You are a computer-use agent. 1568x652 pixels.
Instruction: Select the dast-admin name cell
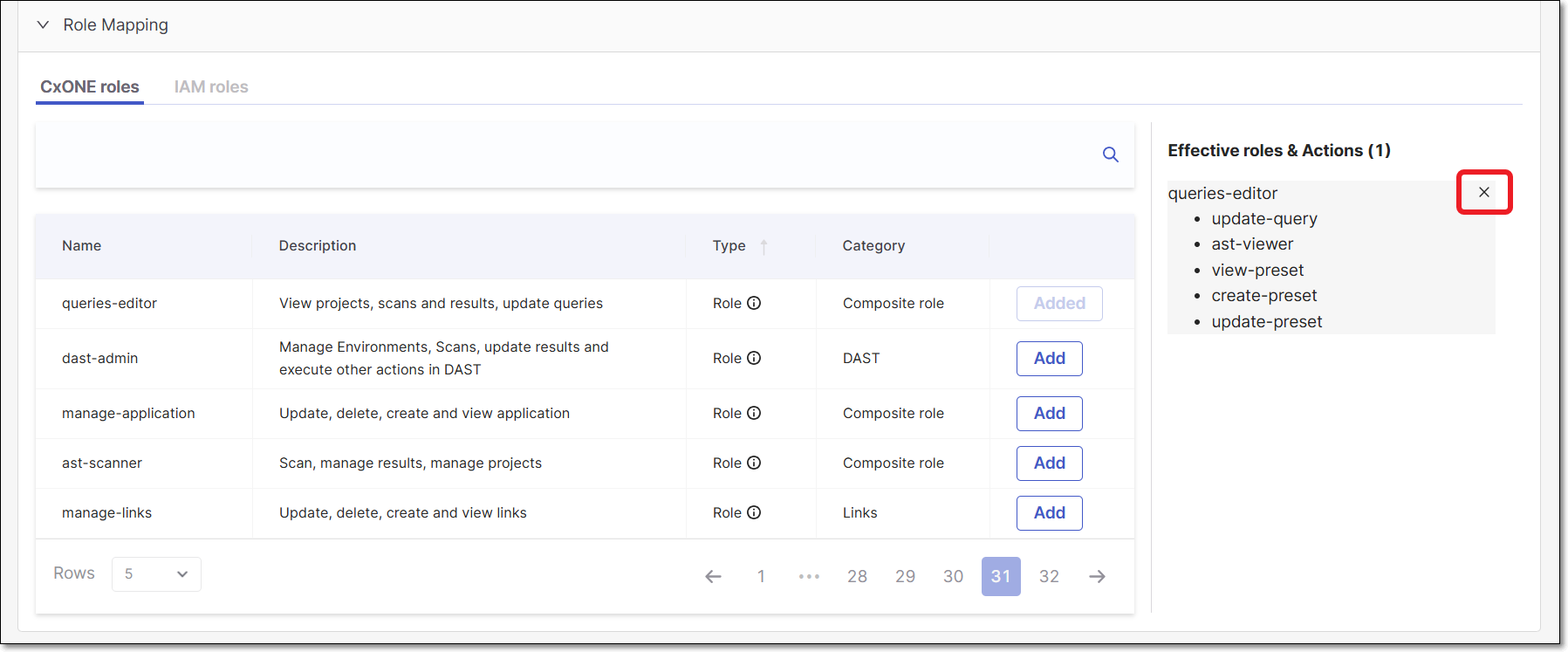click(x=99, y=358)
